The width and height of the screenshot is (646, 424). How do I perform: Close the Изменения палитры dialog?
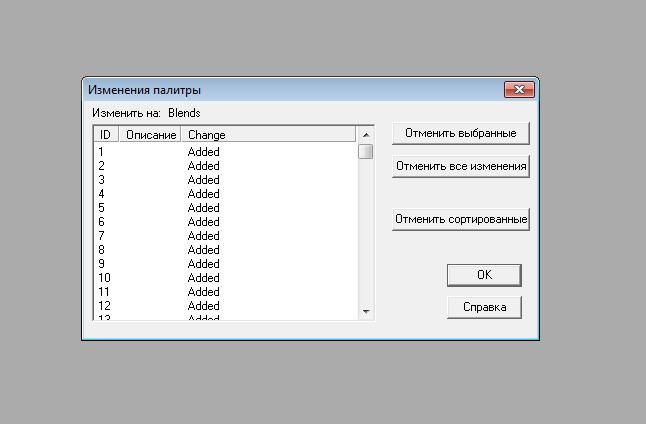(519, 90)
